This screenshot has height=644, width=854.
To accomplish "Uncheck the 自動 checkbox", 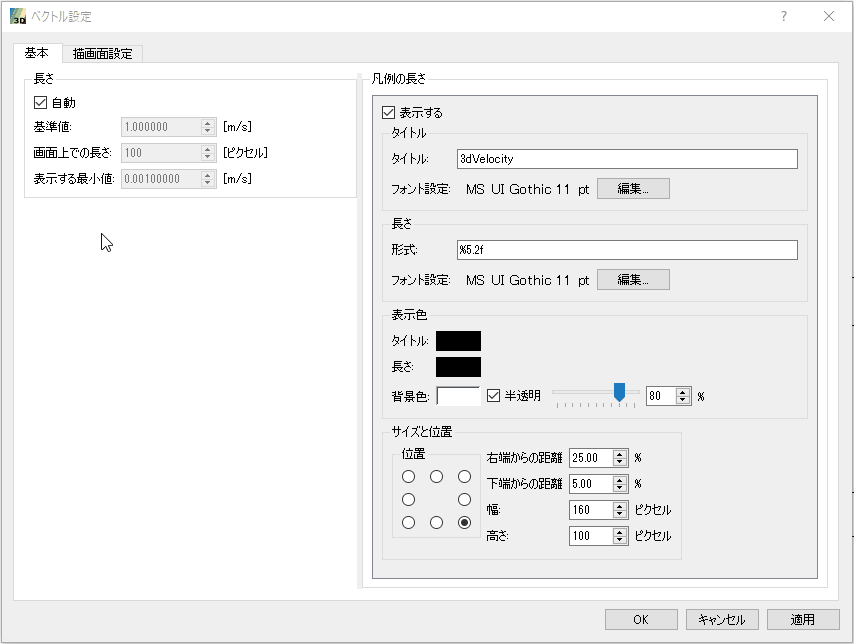I will click(x=41, y=102).
